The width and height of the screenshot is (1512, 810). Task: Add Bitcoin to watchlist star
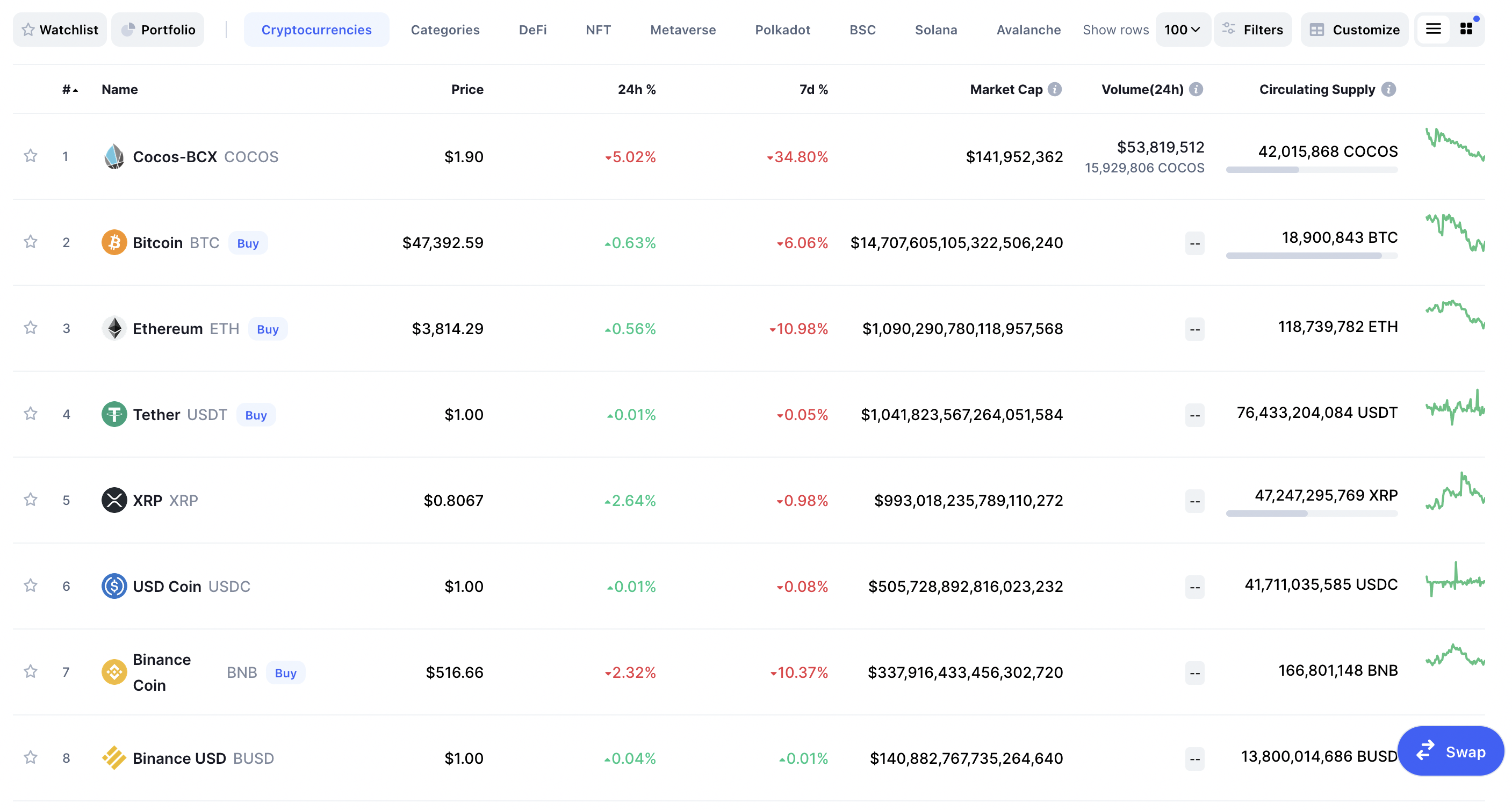31,242
